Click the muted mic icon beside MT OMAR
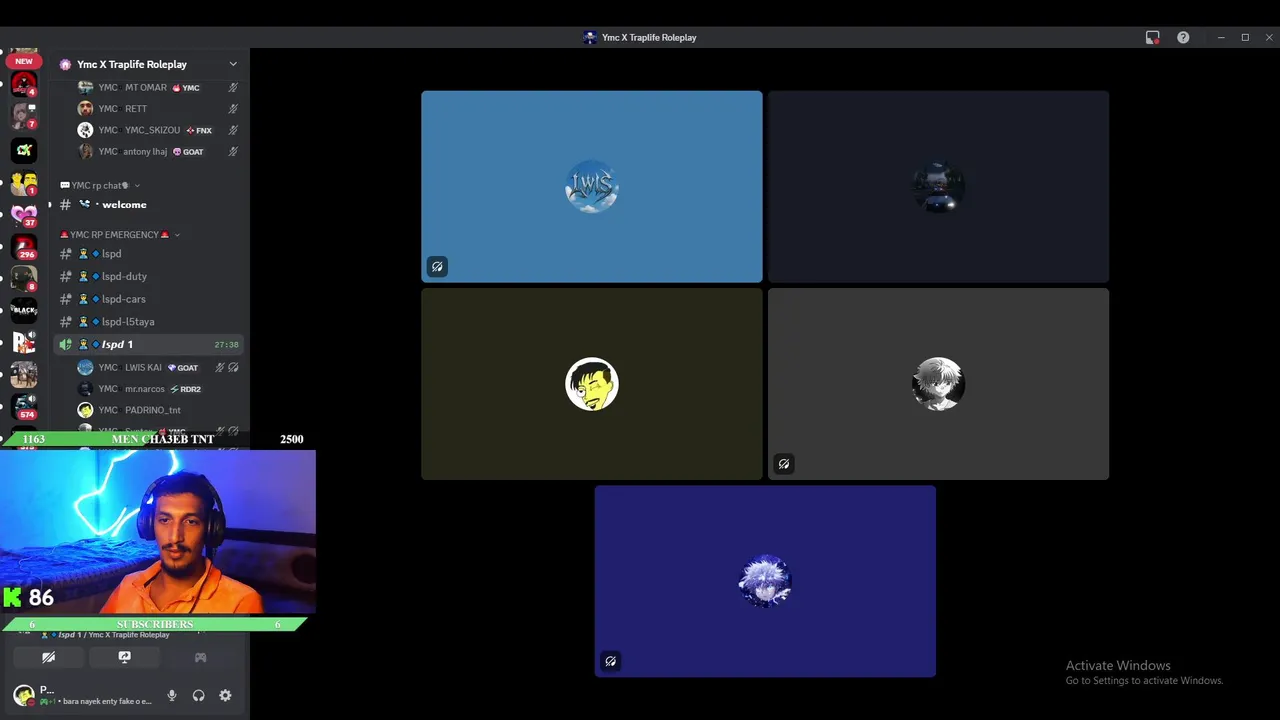 pos(233,87)
